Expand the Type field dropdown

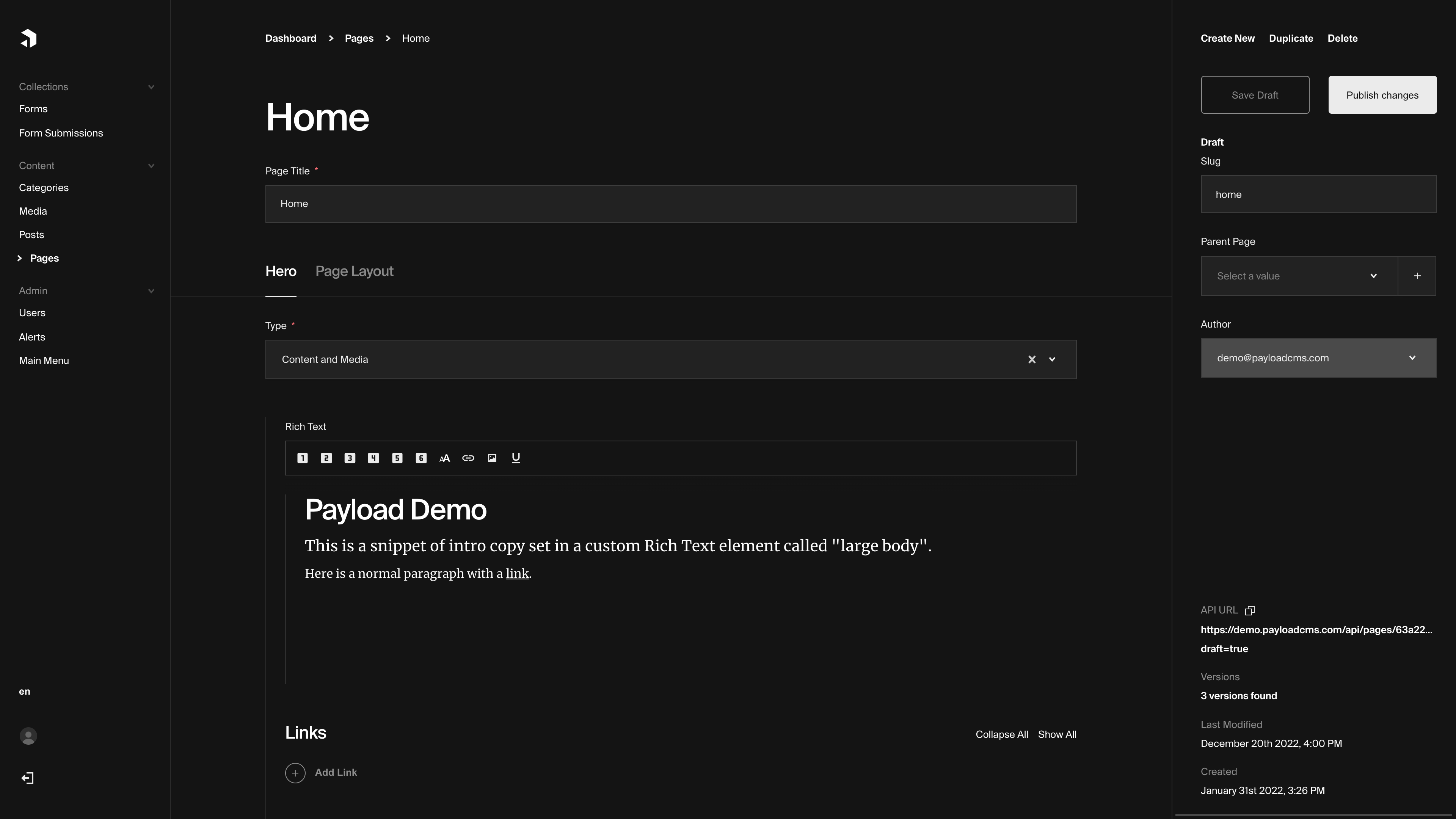click(1052, 358)
